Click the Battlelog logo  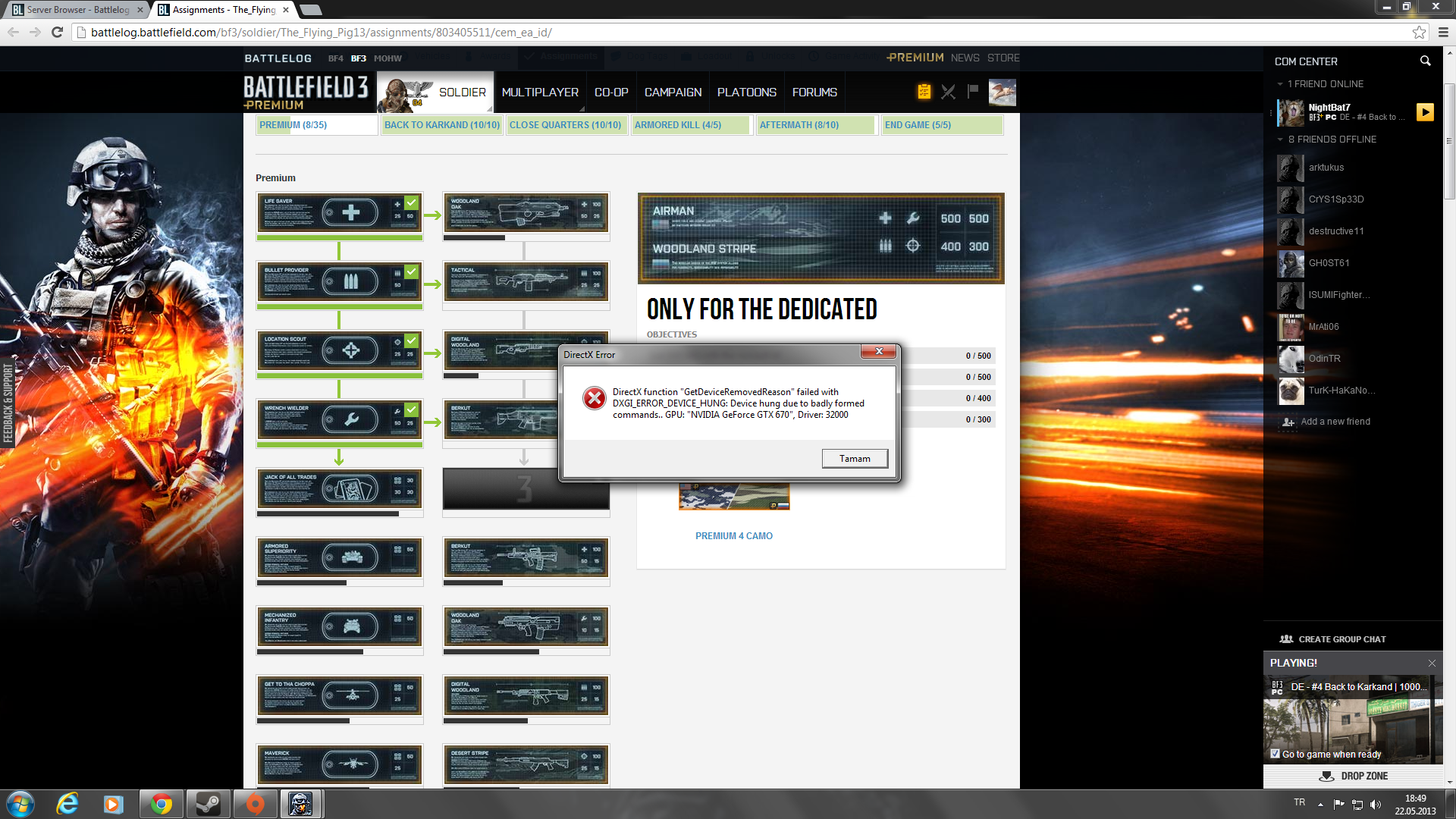click(278, 58)
